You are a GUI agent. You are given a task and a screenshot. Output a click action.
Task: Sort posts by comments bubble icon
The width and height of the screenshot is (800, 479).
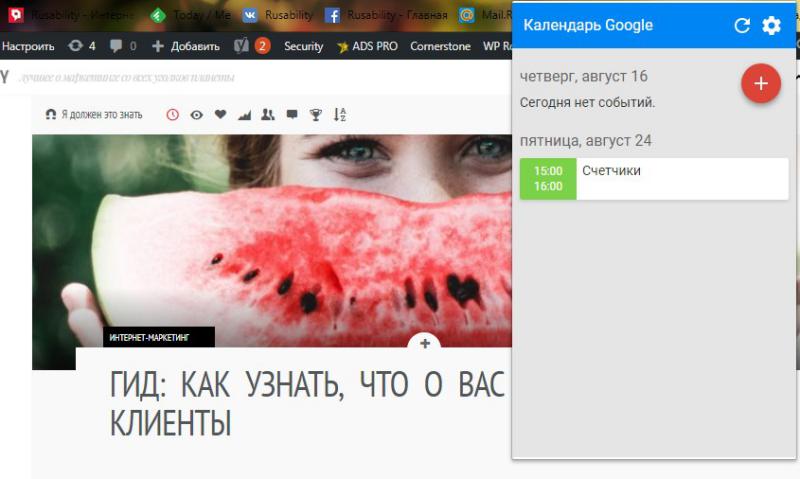click(292, 115)
